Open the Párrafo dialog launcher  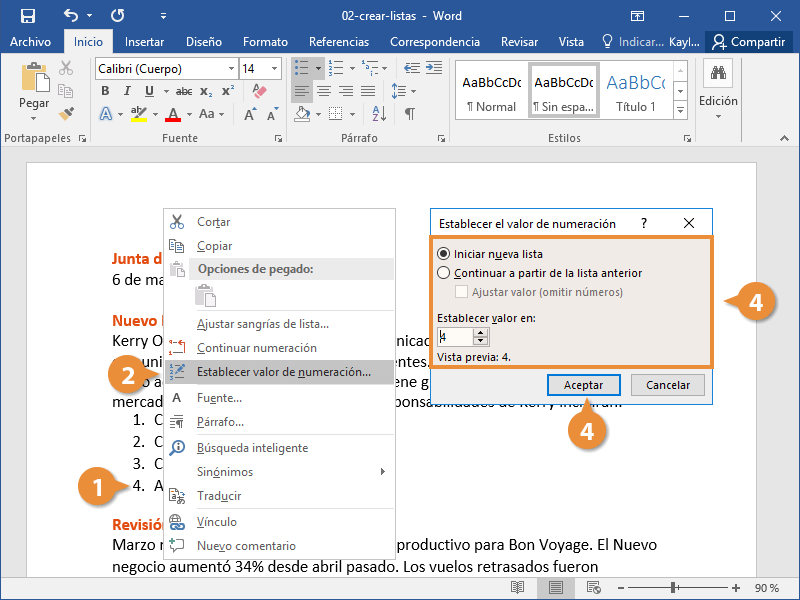(x=441, y=138)
